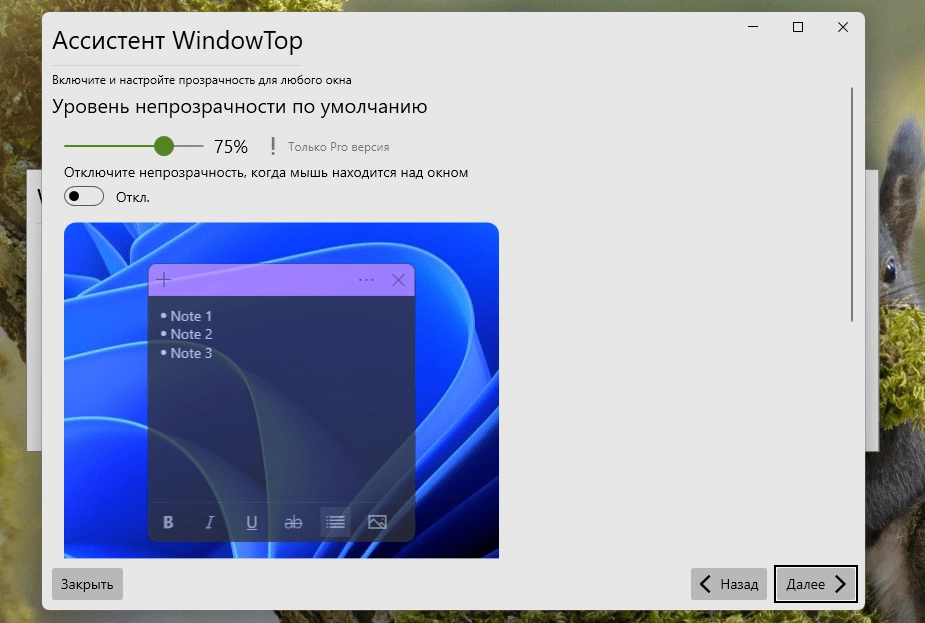The width and height of the screenshot is (925, 623).
Task: Click the plus icon on the purple note header
Action: tap(164, 280)
